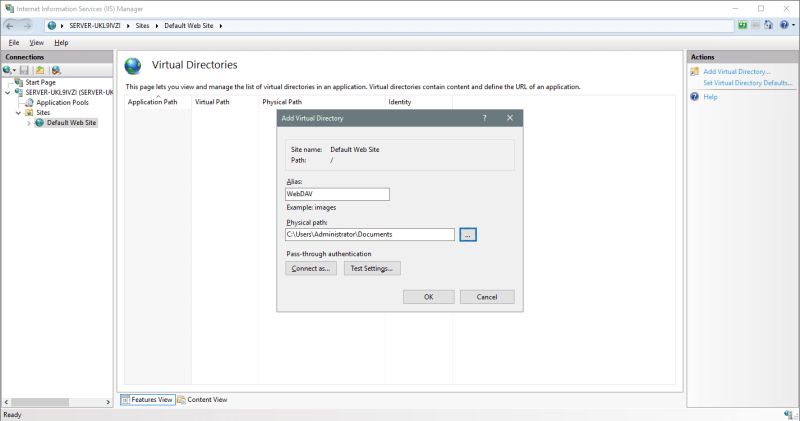Click the globe icon in the address bar

[52, 26]
